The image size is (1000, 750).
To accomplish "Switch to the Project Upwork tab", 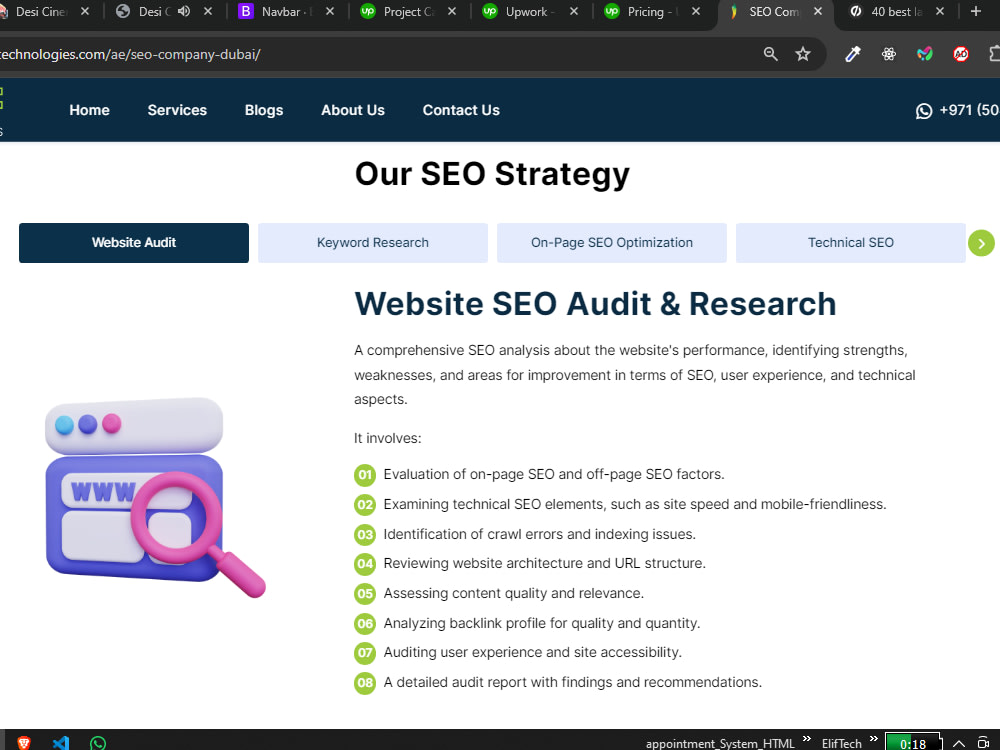I will [408, 11].
